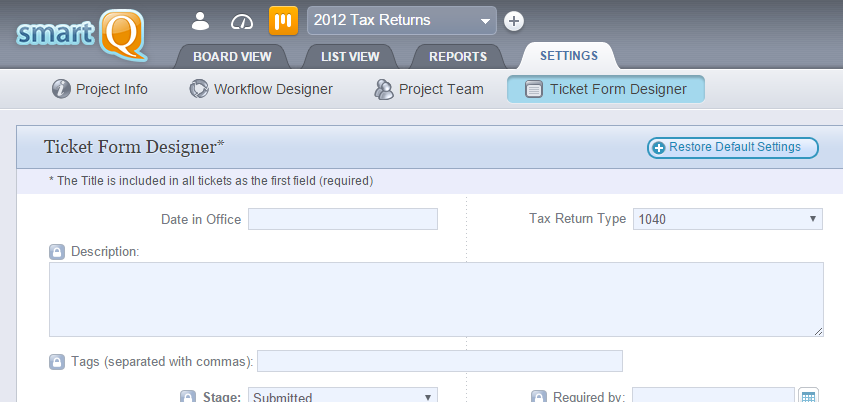Image resolution: width=843 pixels, height=402 pixels.
Task: Click the orange board icon
Action: coord(284,20)
